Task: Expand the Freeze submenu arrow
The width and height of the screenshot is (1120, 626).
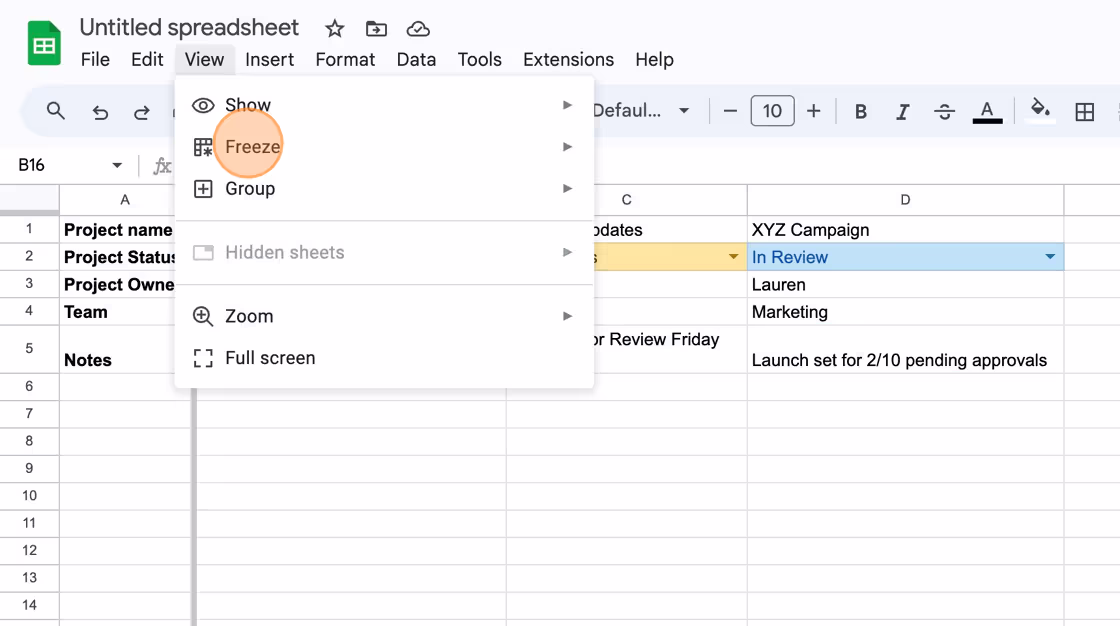Action: pyautogui.click(x=567, y=146)
